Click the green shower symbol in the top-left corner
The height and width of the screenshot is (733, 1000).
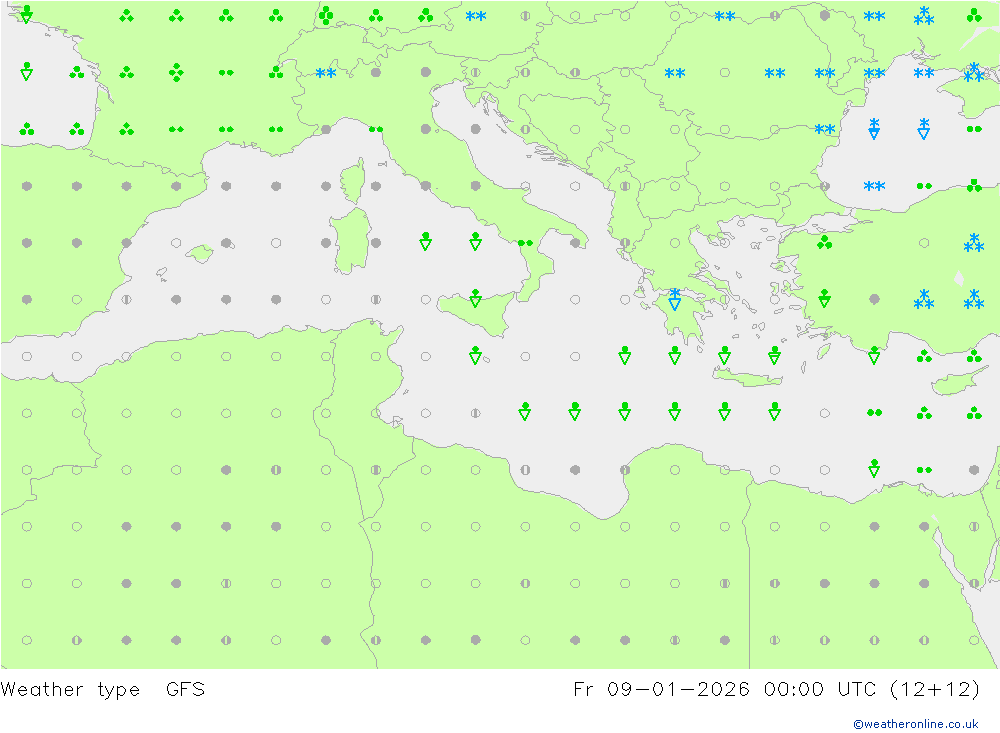pos(26,14)
